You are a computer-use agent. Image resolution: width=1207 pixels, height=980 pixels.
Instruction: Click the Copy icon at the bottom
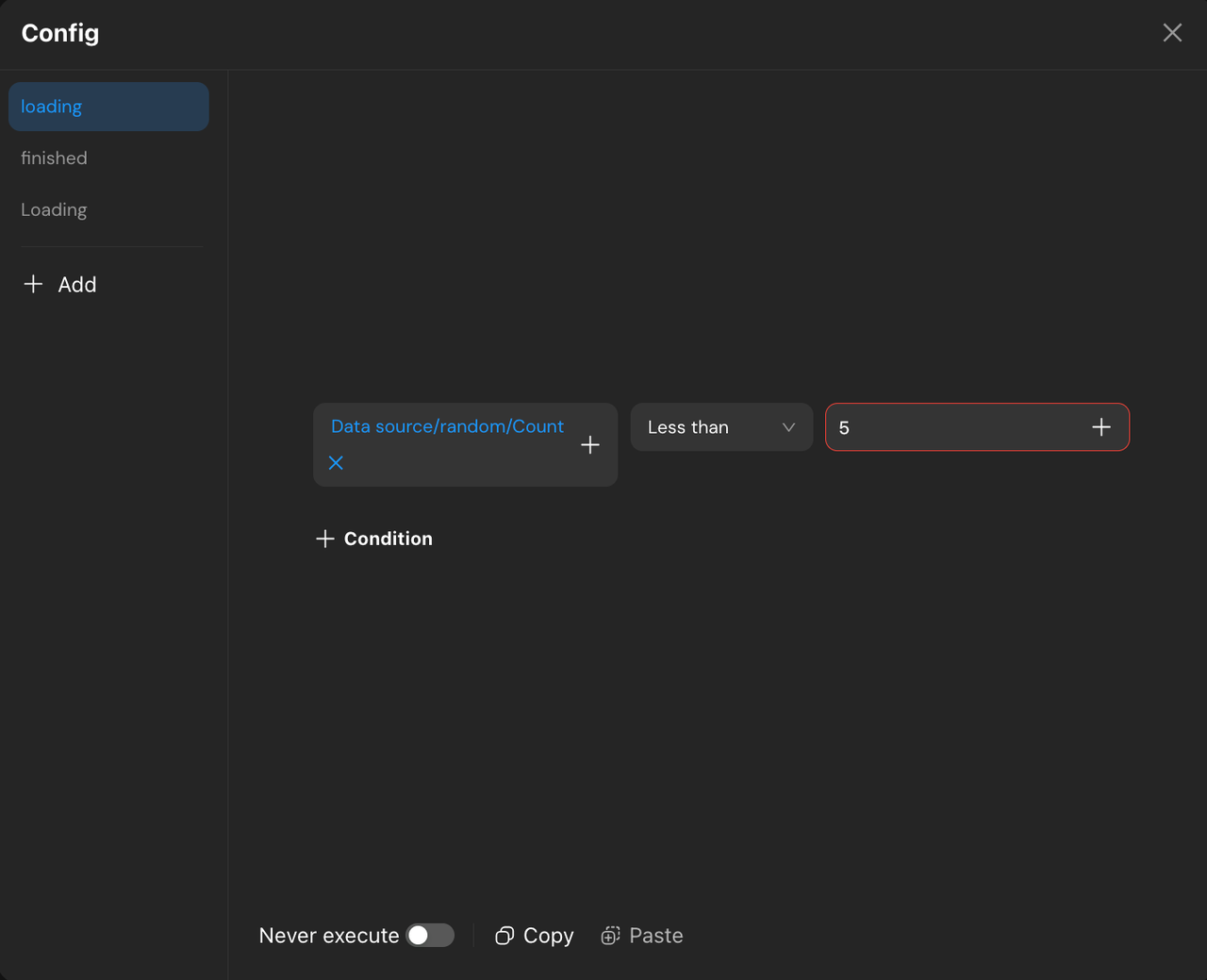coord(504,936)
